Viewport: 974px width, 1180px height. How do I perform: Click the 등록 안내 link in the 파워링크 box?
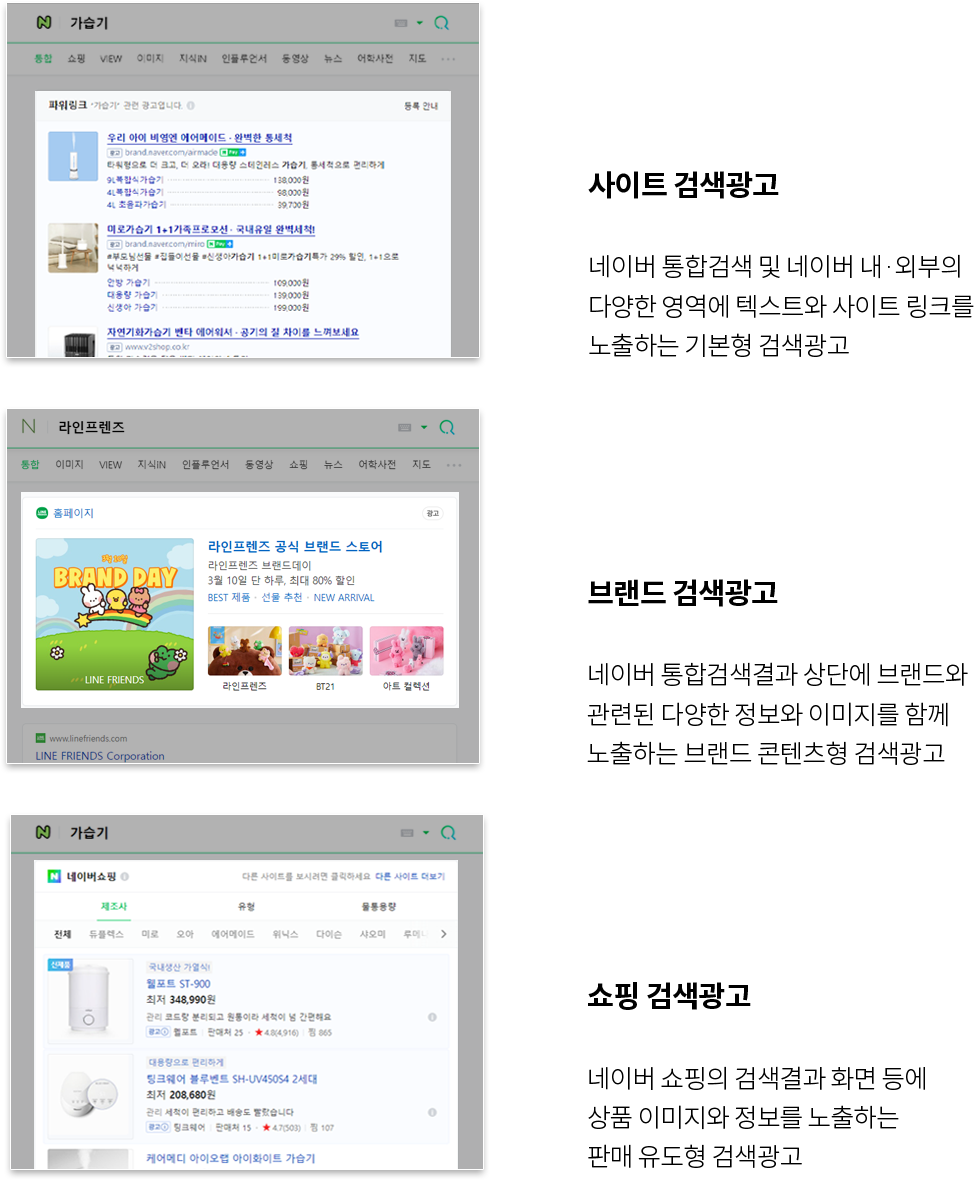pos(421,106)
